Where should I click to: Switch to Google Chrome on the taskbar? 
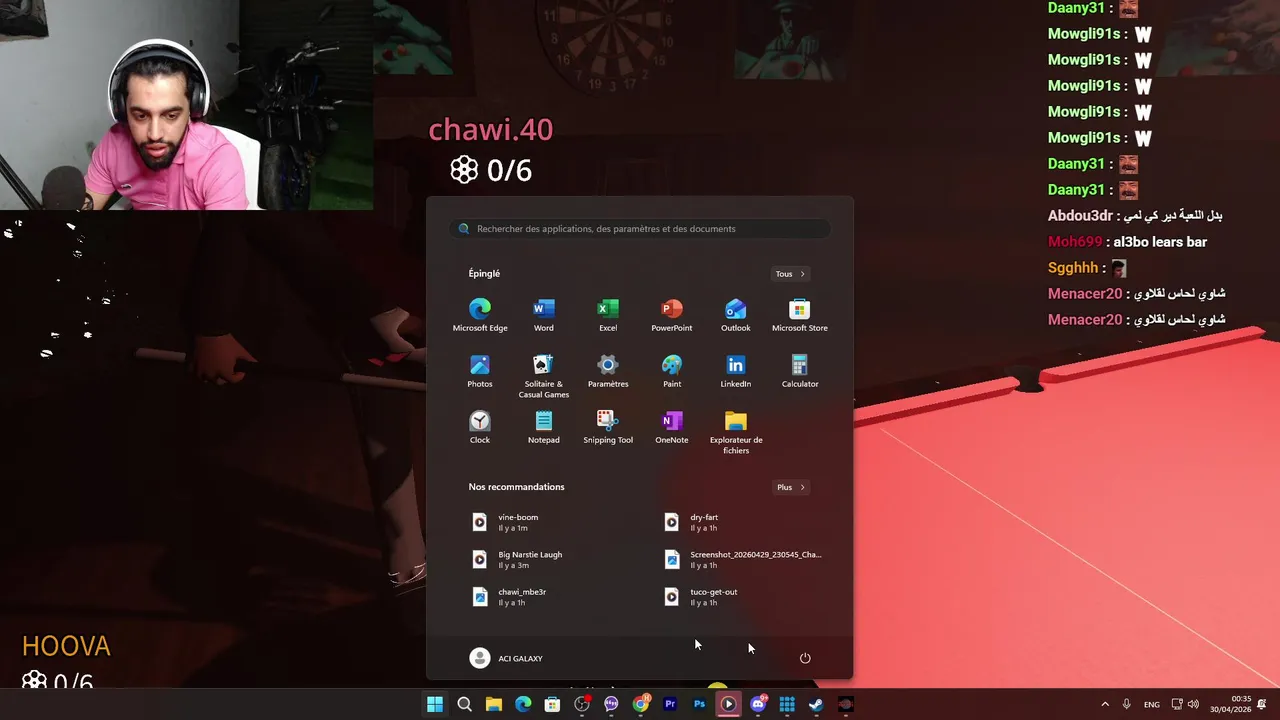(x=641, y=704)
